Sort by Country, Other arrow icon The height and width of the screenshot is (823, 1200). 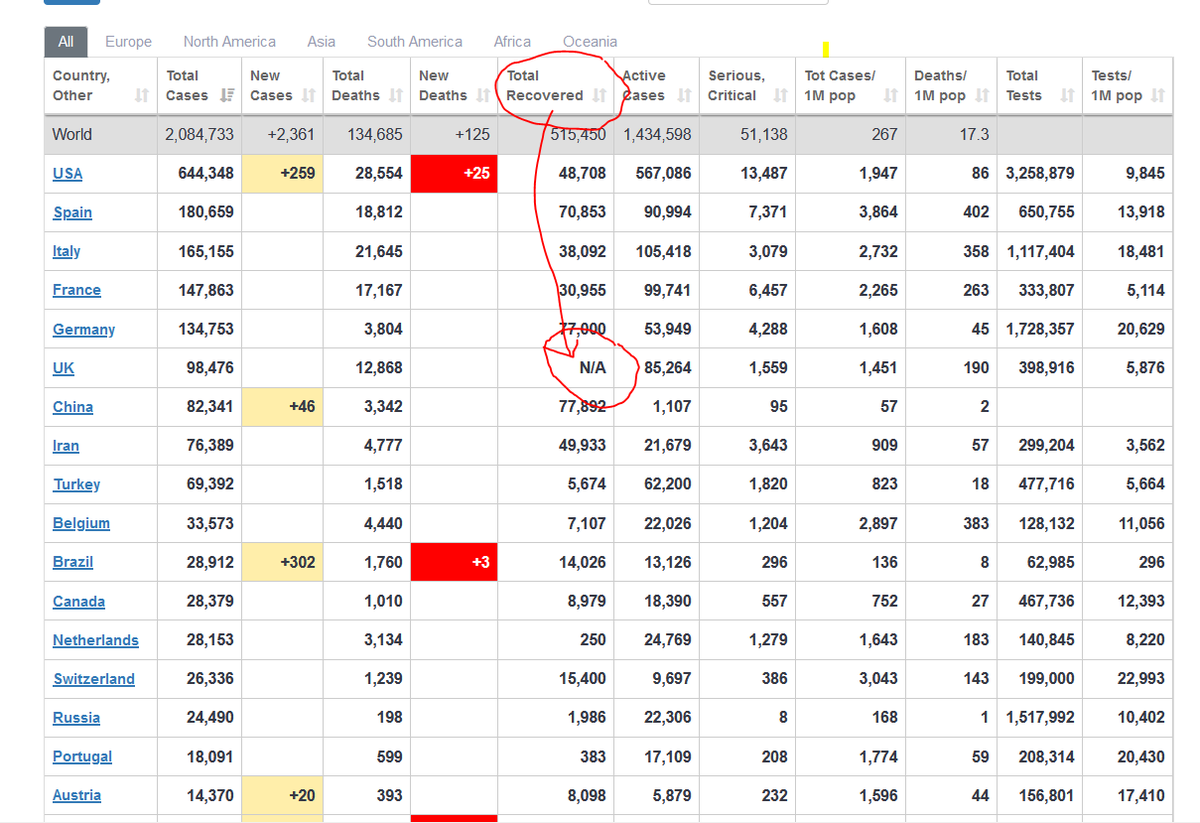[x=141, y=96]
